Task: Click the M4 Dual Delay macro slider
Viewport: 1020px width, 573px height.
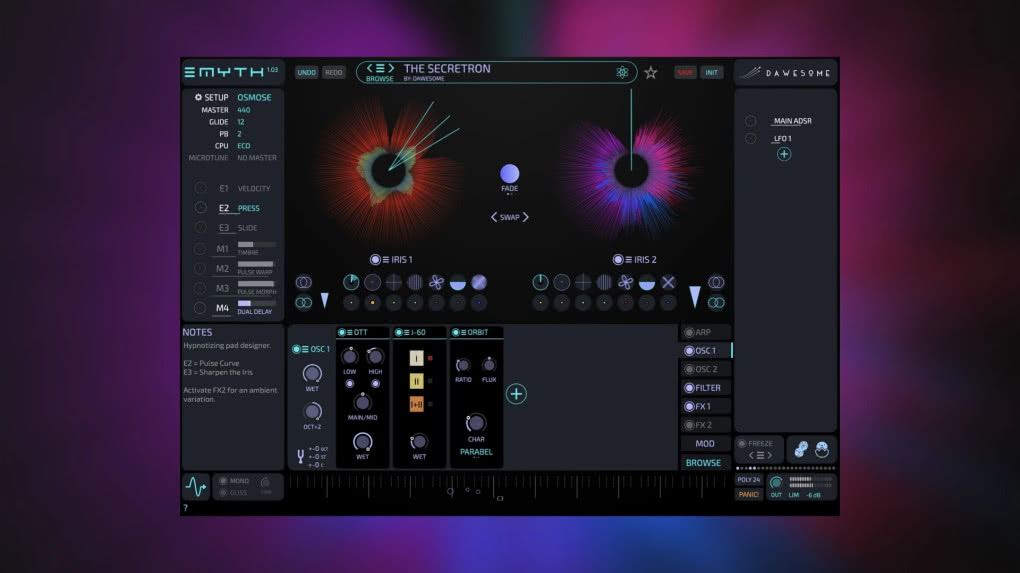Action: [256, 303]
